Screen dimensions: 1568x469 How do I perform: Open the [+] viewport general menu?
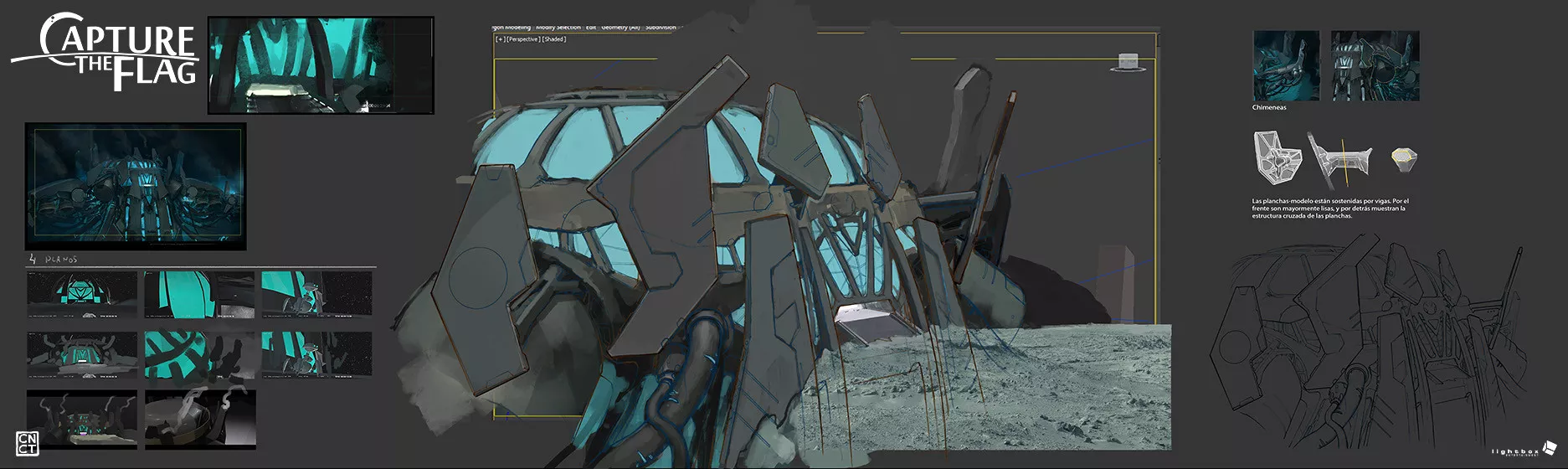501,39
